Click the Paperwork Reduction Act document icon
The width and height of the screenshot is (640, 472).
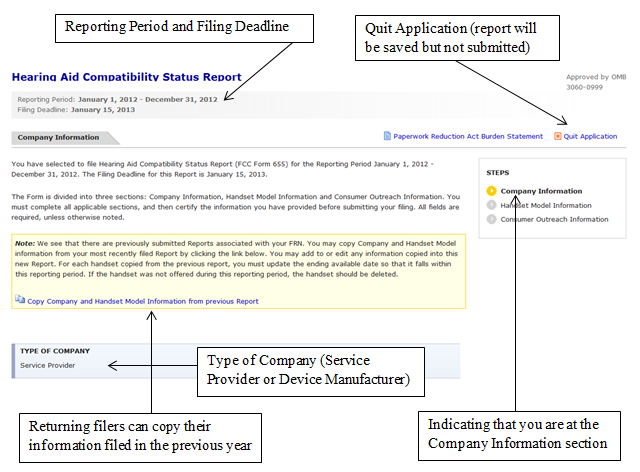tap(388, 136)
